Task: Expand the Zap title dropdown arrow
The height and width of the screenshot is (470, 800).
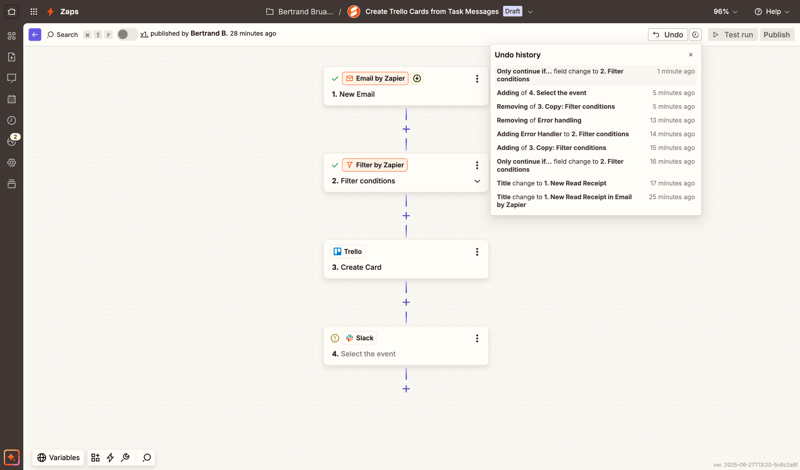Action: pyautogui.click(x=530, y=12)
